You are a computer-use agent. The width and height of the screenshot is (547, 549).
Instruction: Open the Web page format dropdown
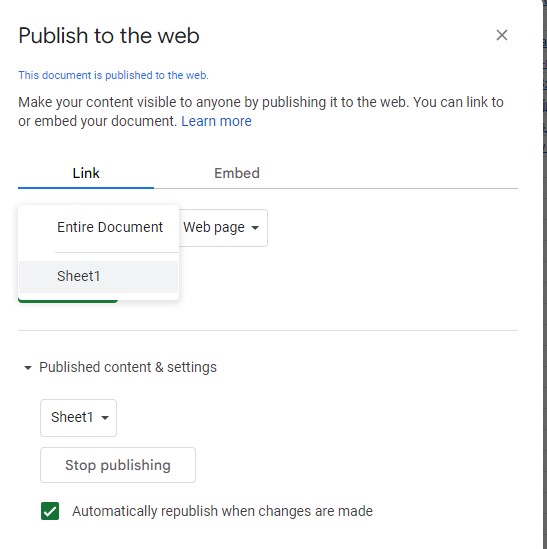click(223, 228)
